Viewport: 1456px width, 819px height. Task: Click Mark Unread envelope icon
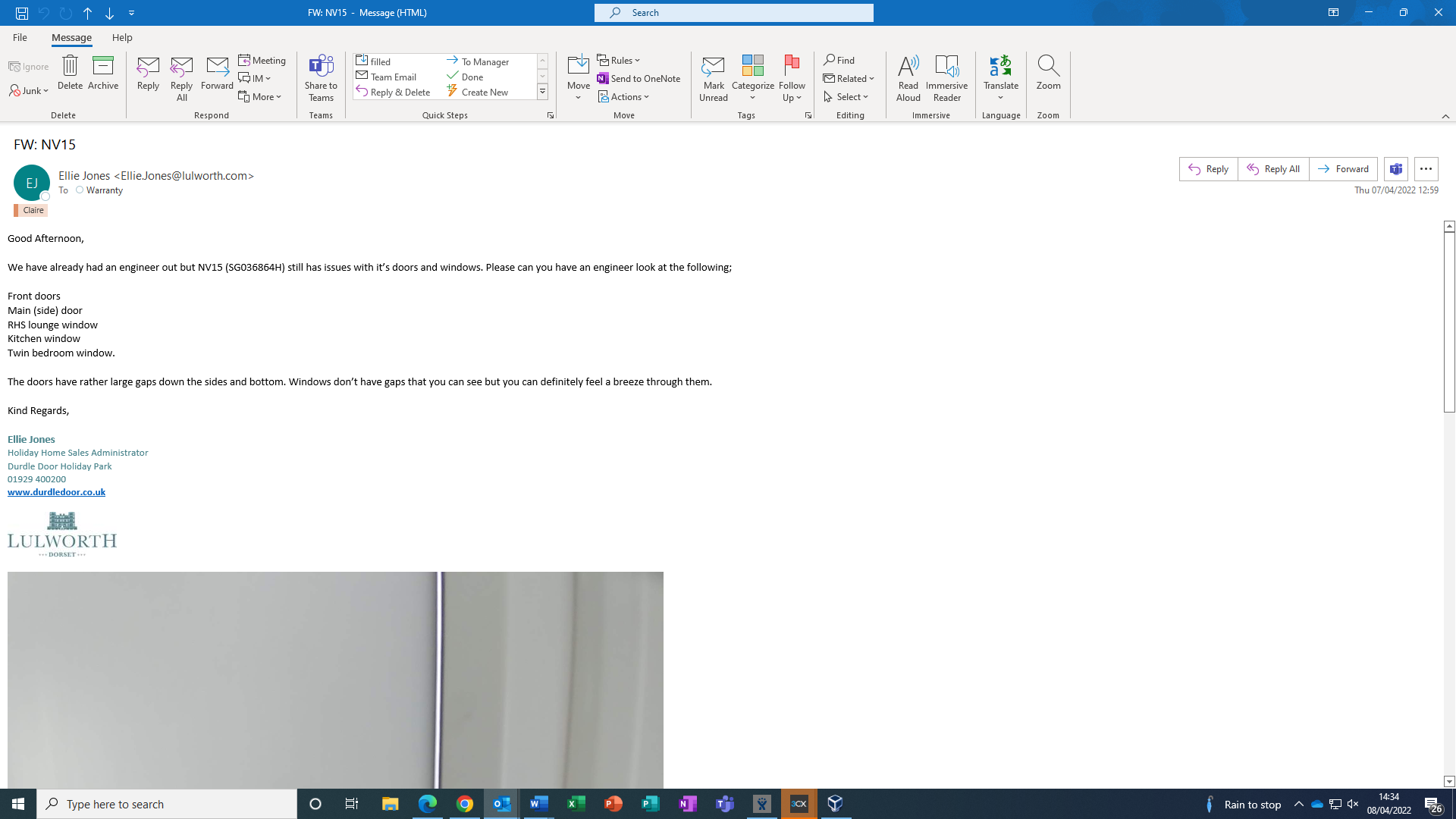(713, 67)
